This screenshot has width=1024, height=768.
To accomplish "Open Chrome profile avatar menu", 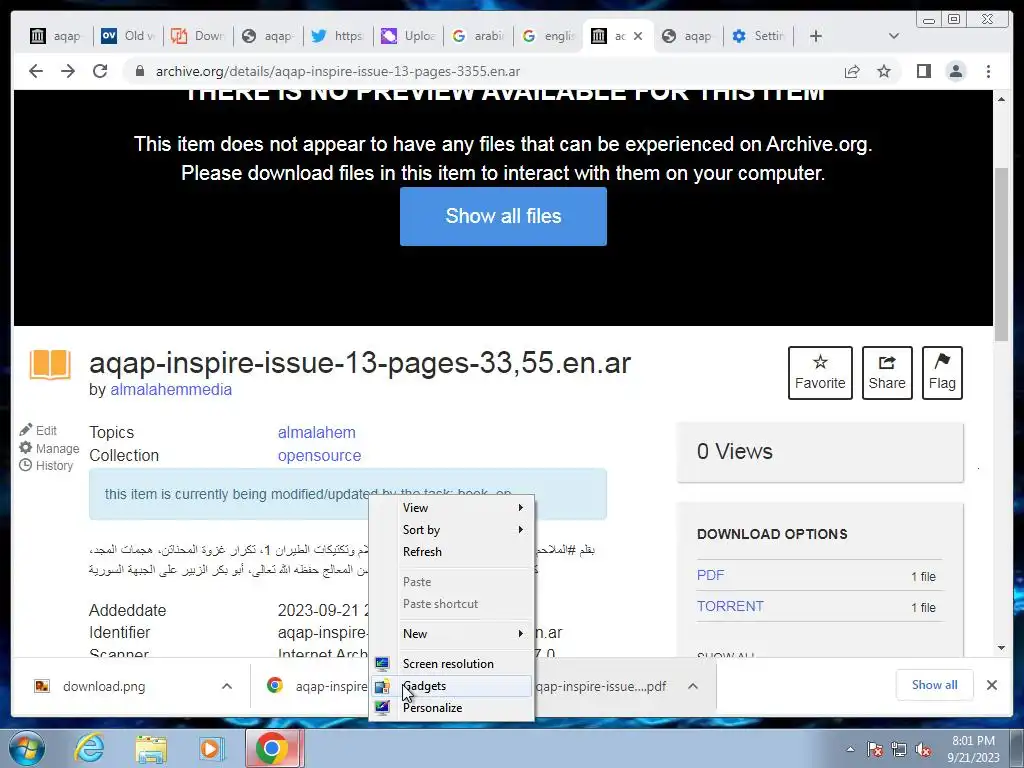I will (956, 71).
